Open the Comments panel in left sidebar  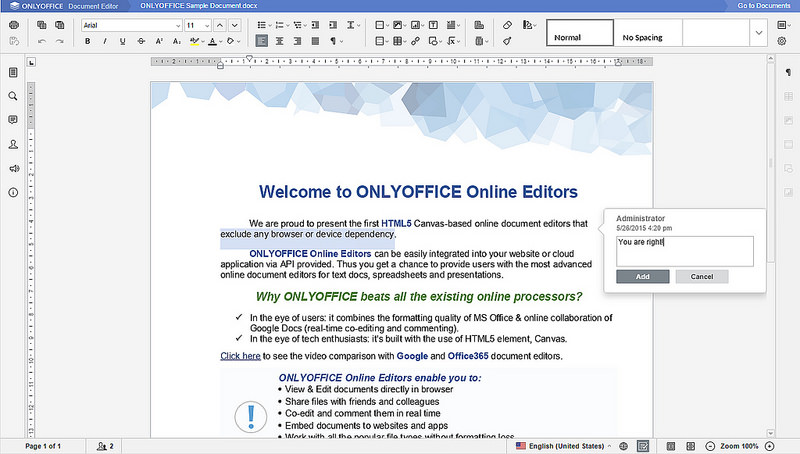point(14,119)
